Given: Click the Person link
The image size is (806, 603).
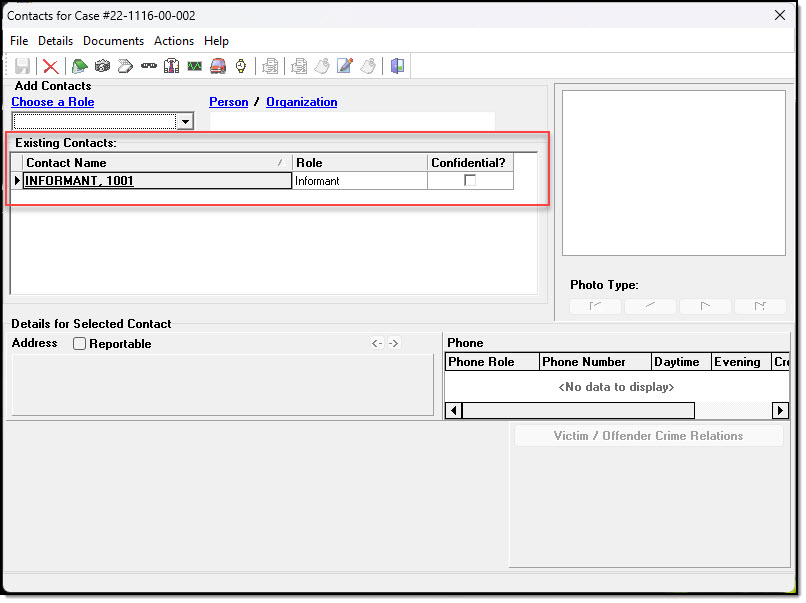Looking at the screenshot, I should pos(228,102).
